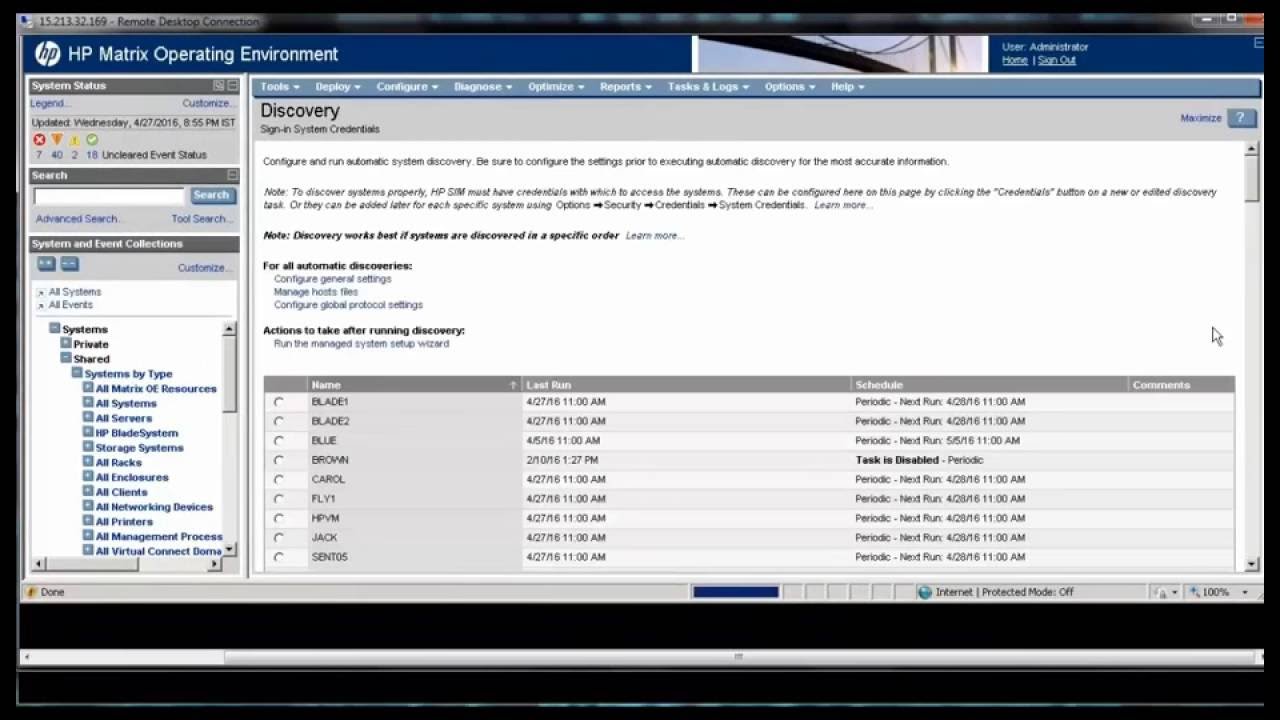The width and height of the screenshot is (1280, 720).
Task: Click Configure general settings link
Action: point(333,279)
